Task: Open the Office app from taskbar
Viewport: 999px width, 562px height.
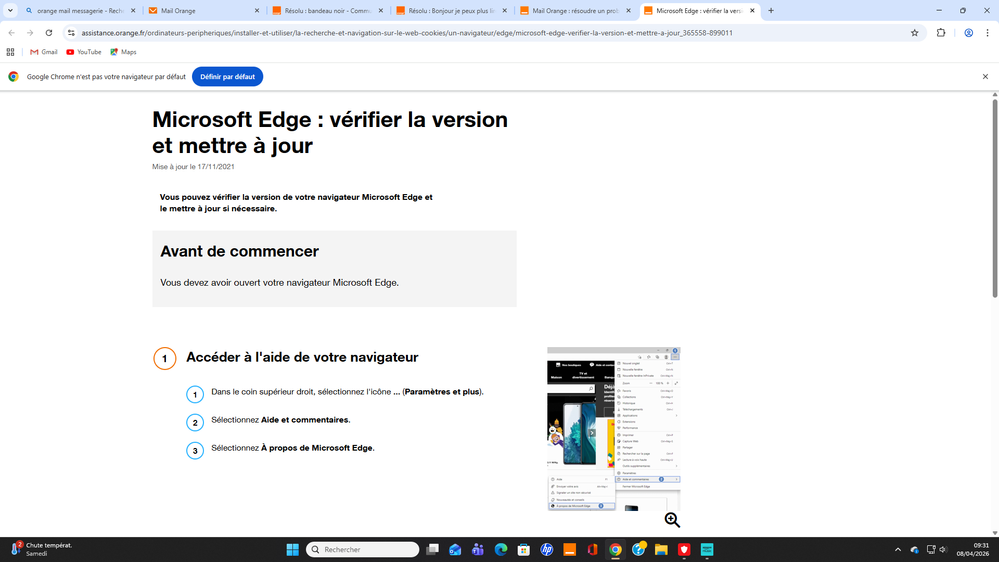Action: pos(593,549)
